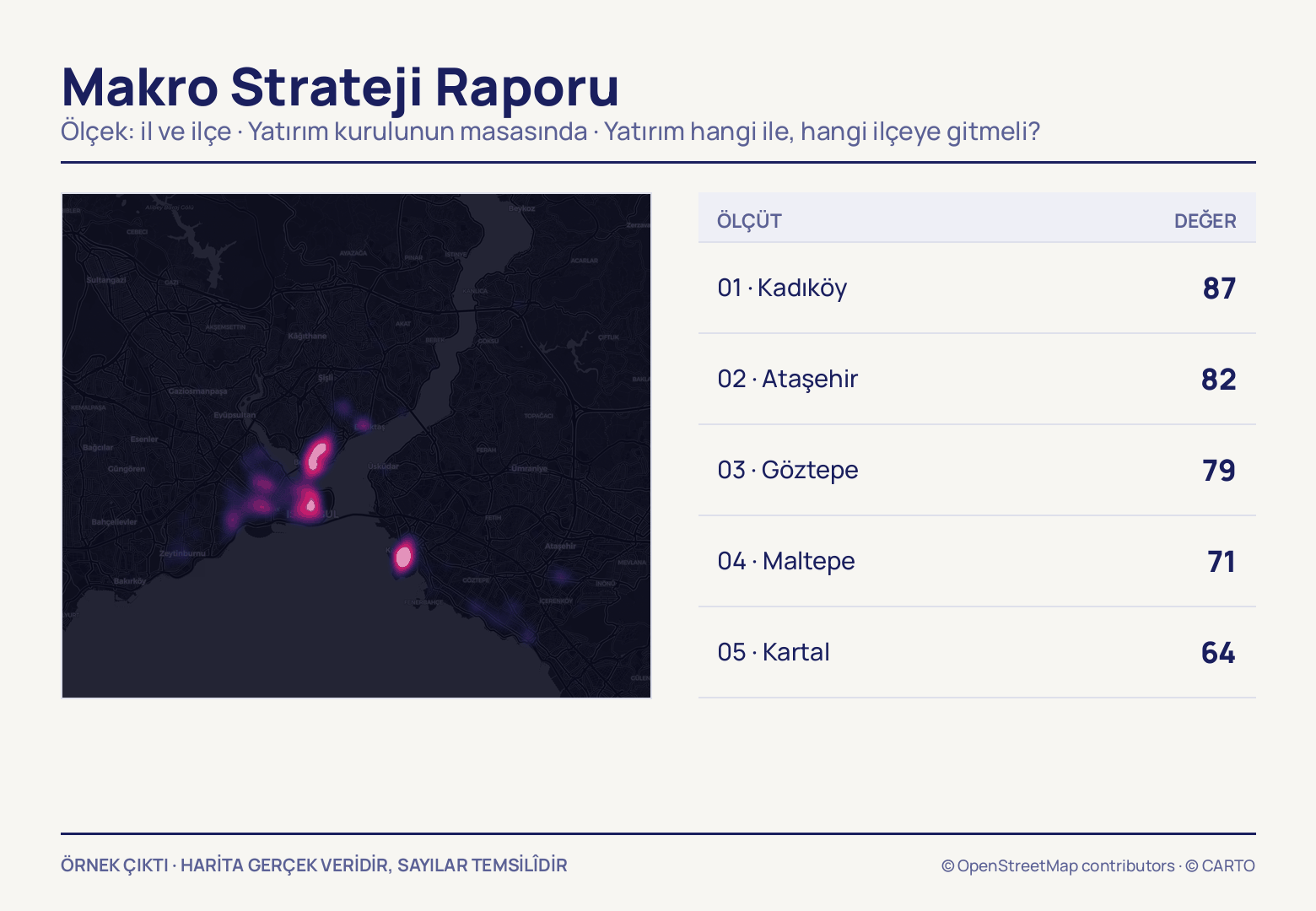The image size is (1316, 911).
Task: Click the Istanbul heatmap thumbnail
Action: point(356,445)
